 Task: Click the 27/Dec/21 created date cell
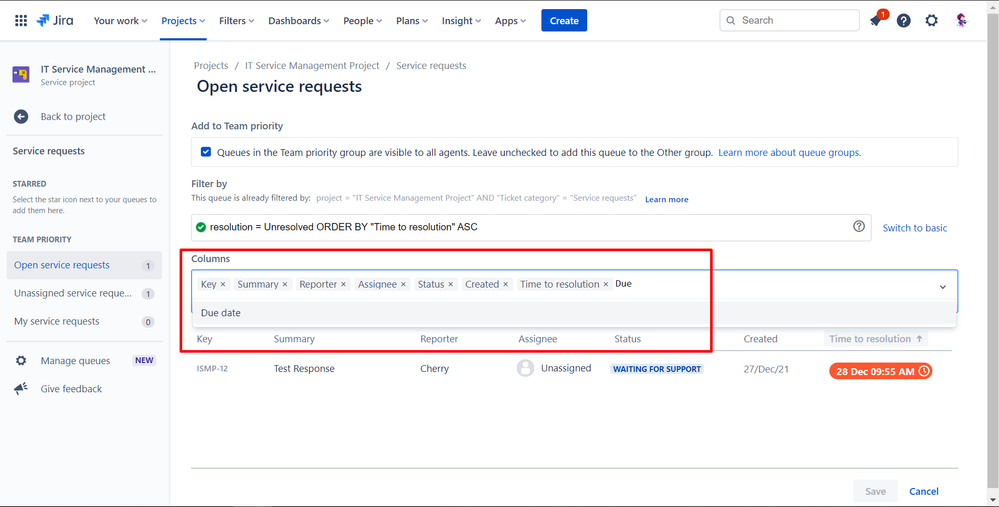click(x=766, y=369)
